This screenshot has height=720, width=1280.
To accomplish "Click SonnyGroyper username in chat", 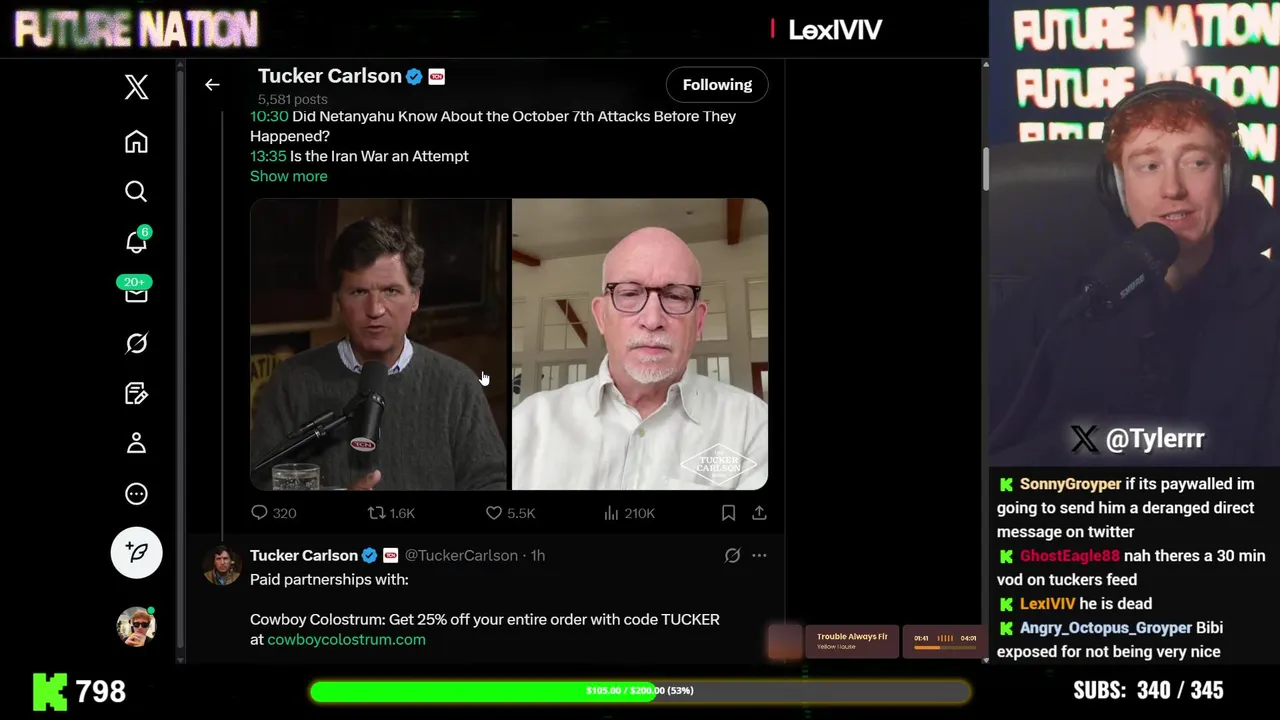I will click(x=1070, y=484).
